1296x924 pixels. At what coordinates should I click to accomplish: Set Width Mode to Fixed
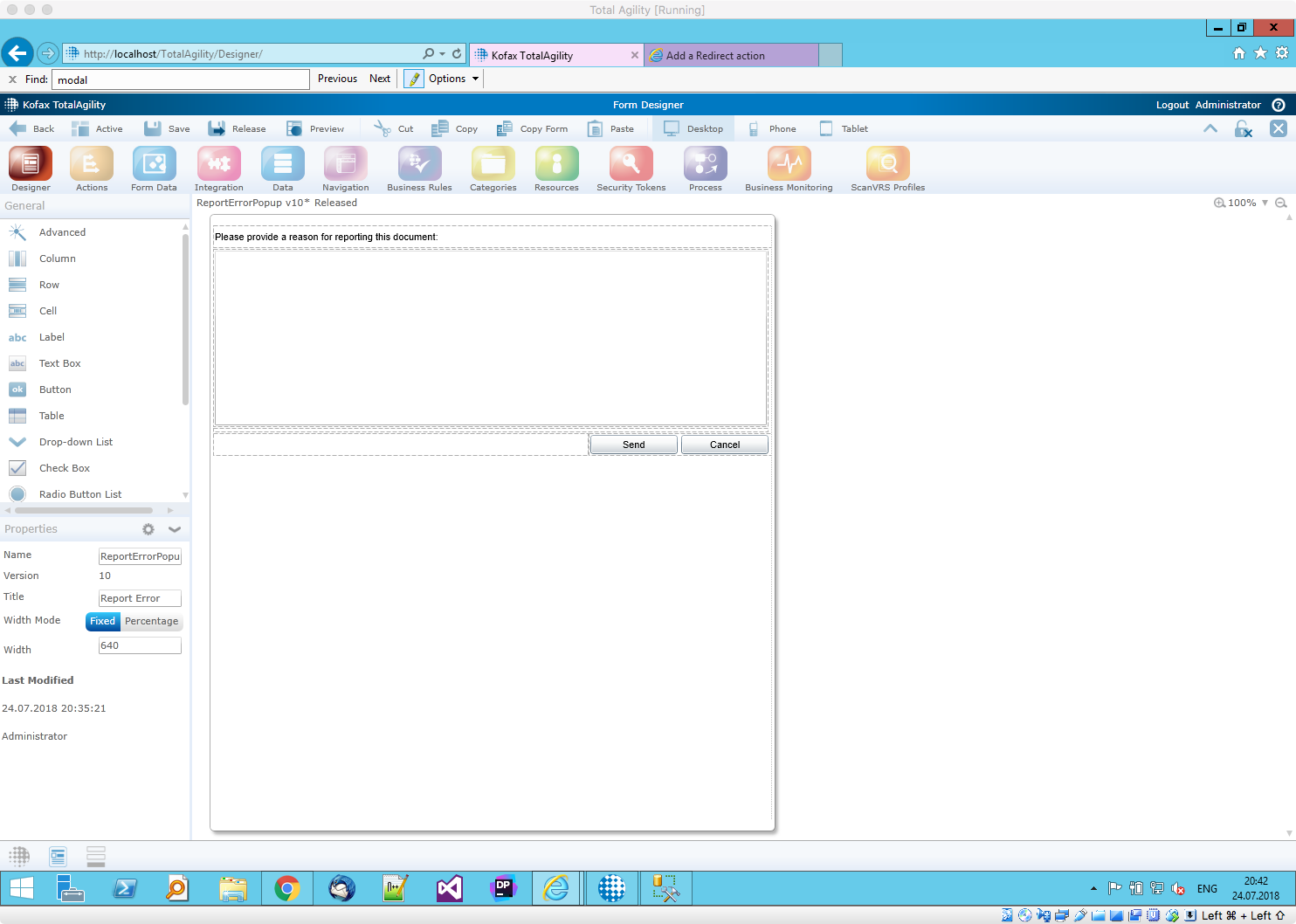(102, 621)
